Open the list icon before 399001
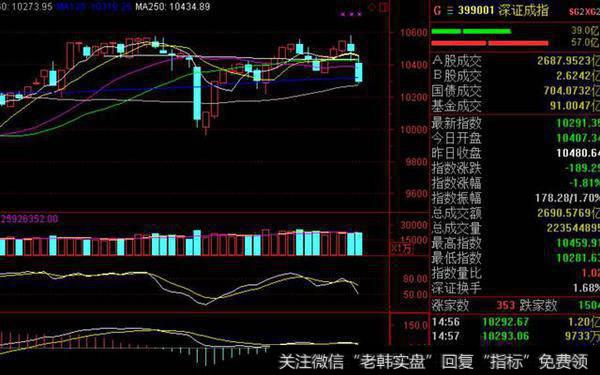Screen dimensions: 600x375 click(450, 10)
